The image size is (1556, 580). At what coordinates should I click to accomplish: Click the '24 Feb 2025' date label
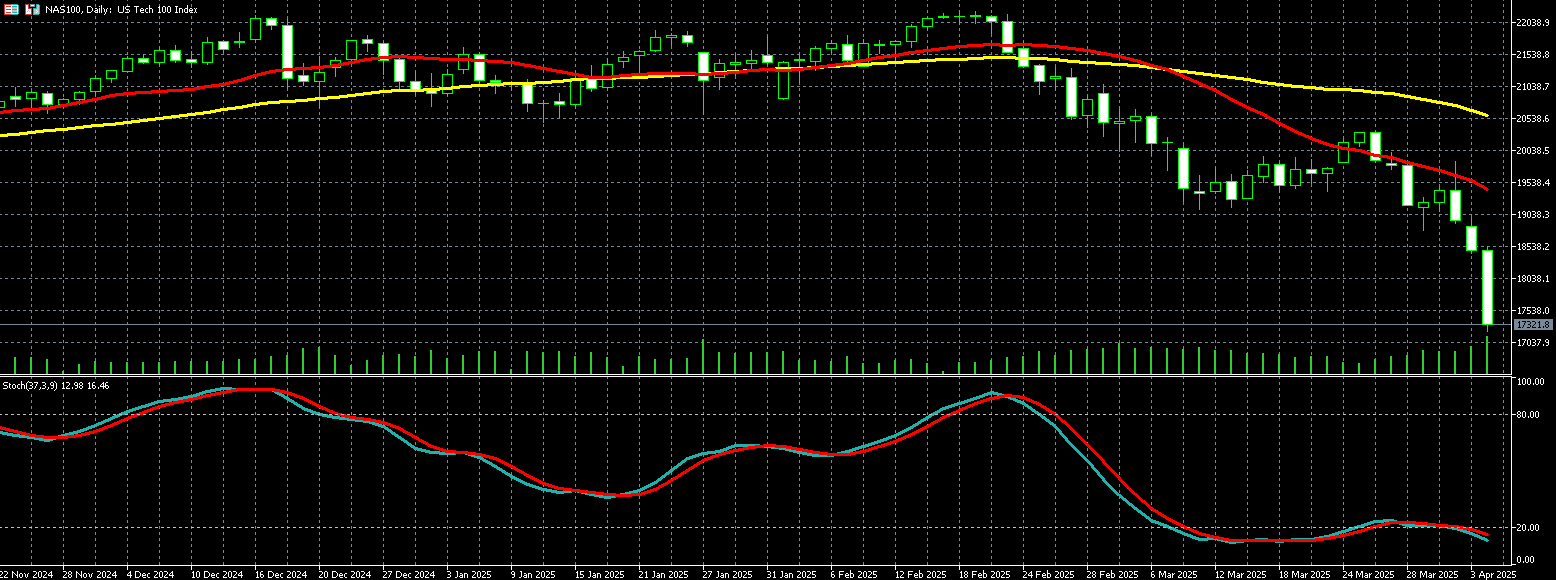point(1048,575)
